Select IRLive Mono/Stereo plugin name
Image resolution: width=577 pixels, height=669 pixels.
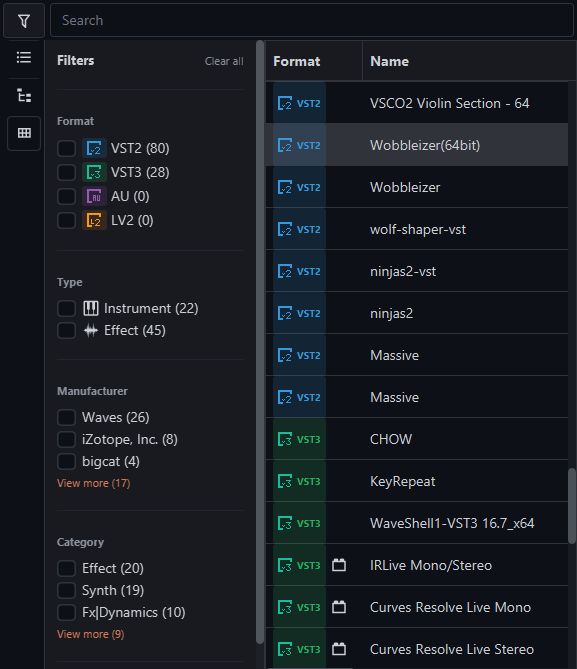coord(431,565)
